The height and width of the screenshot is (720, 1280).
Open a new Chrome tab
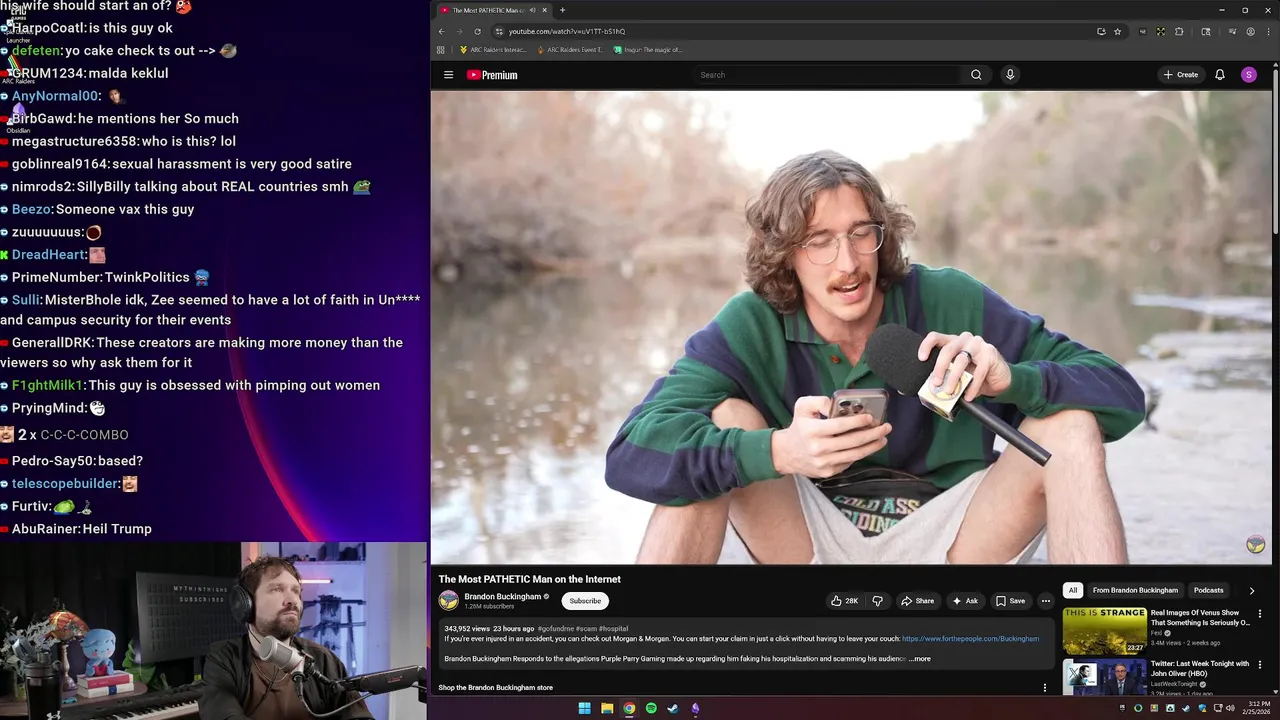[562, 10]
